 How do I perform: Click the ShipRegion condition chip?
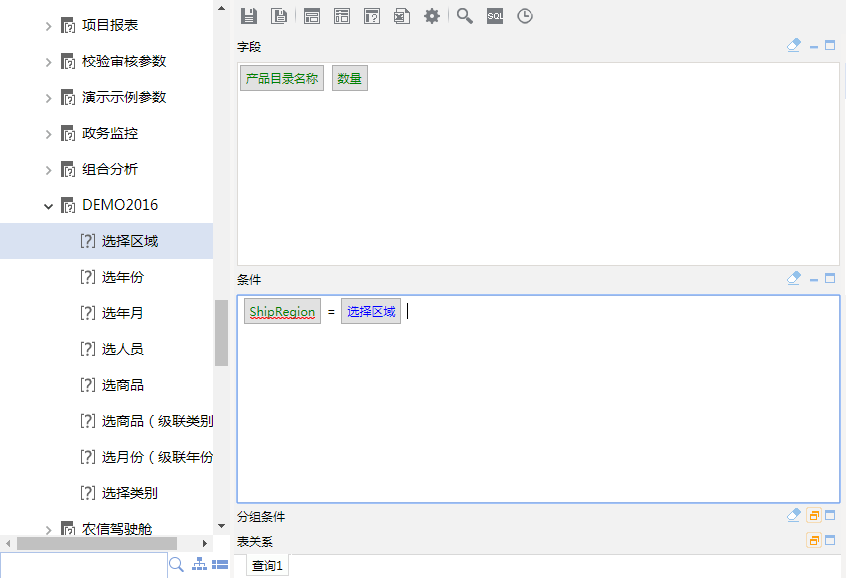[282, 311]
